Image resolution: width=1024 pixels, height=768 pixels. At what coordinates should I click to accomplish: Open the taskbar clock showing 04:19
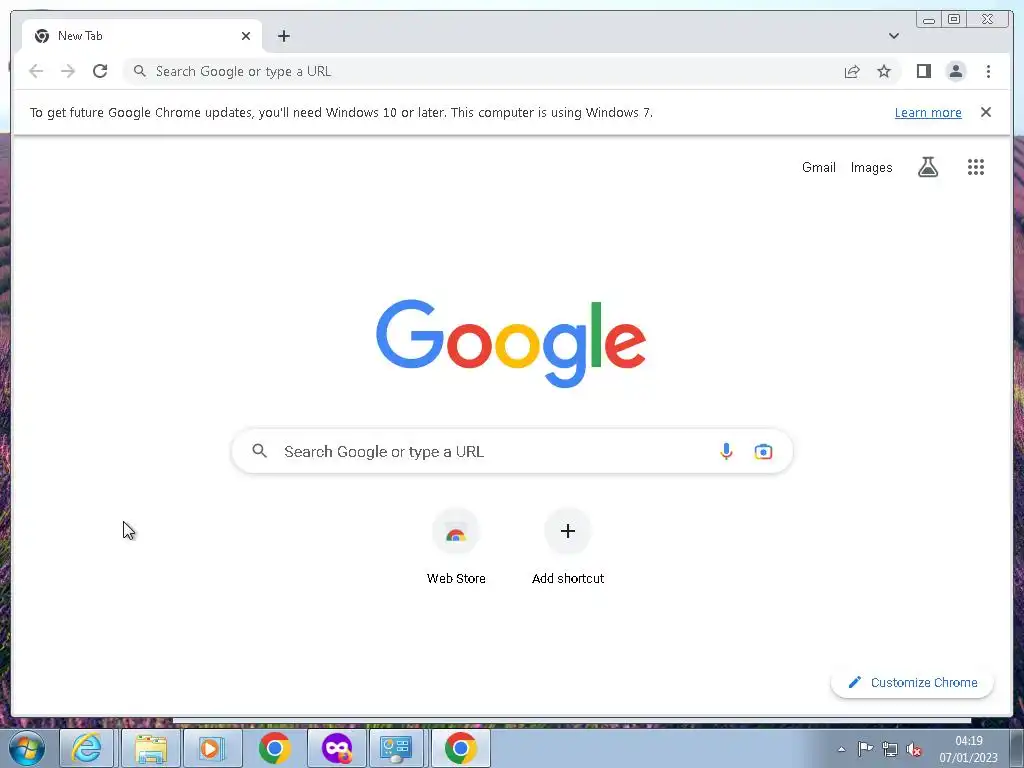pyautogui.click(x=968, y=749)
